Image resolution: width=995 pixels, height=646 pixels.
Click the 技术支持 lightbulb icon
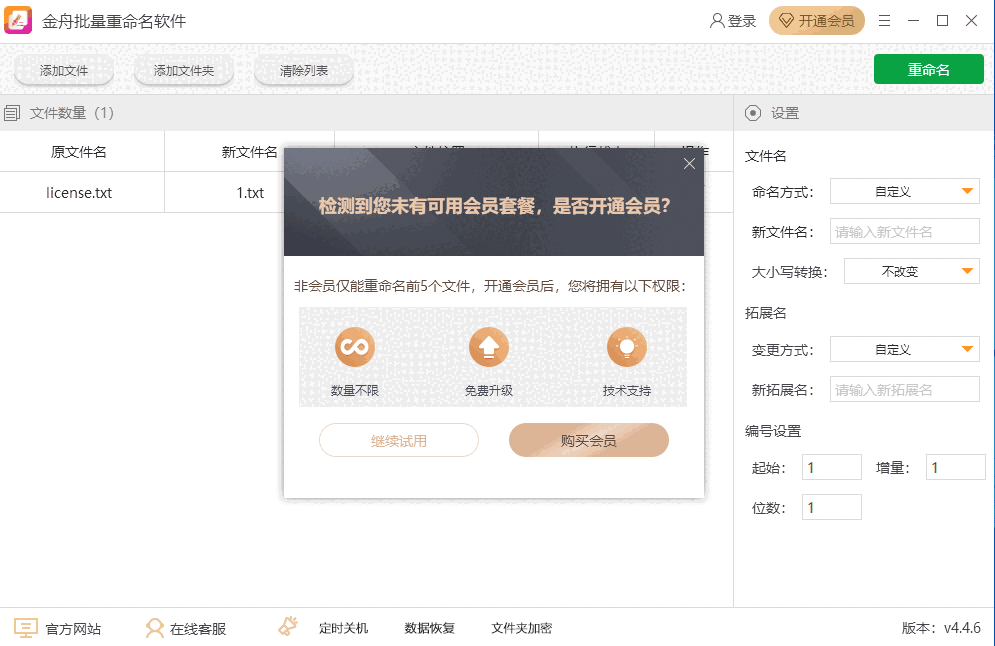626,347
